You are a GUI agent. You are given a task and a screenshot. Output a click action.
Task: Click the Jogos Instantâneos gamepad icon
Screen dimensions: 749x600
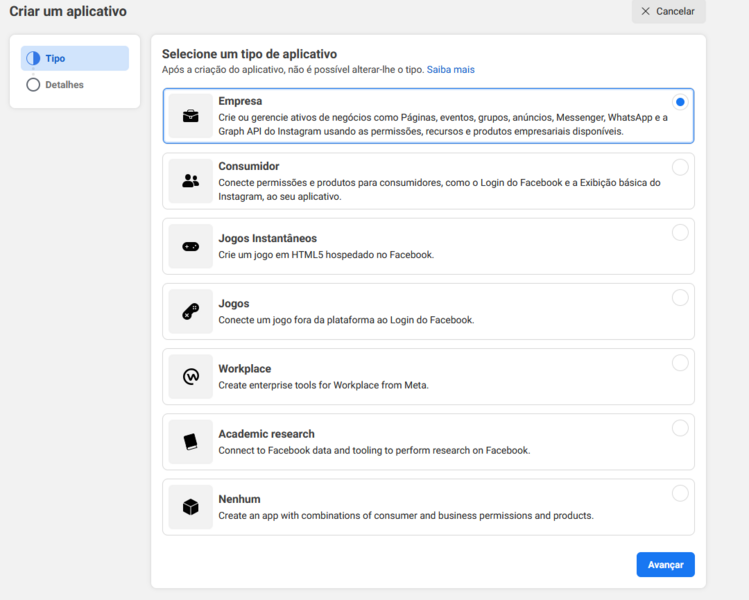pos(191,246)
